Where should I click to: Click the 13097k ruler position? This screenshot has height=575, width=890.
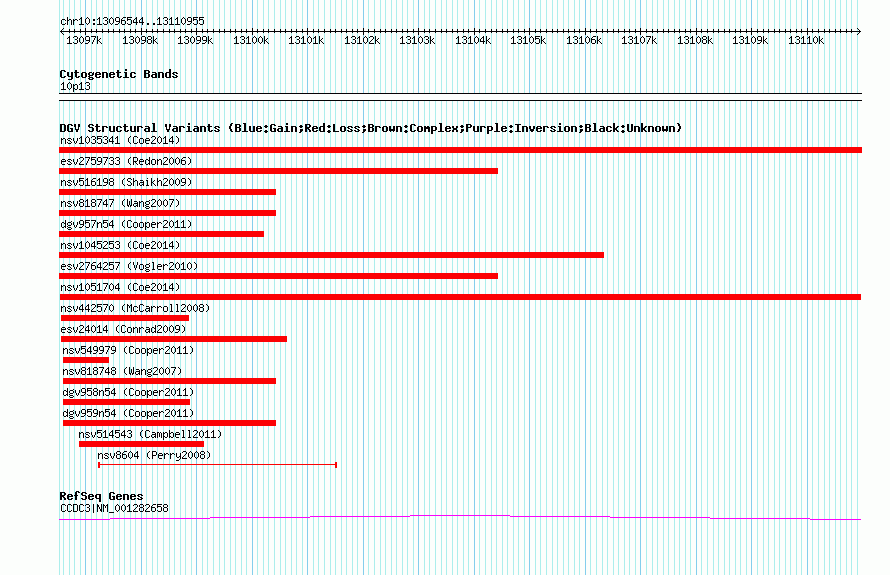click(84, 40)
